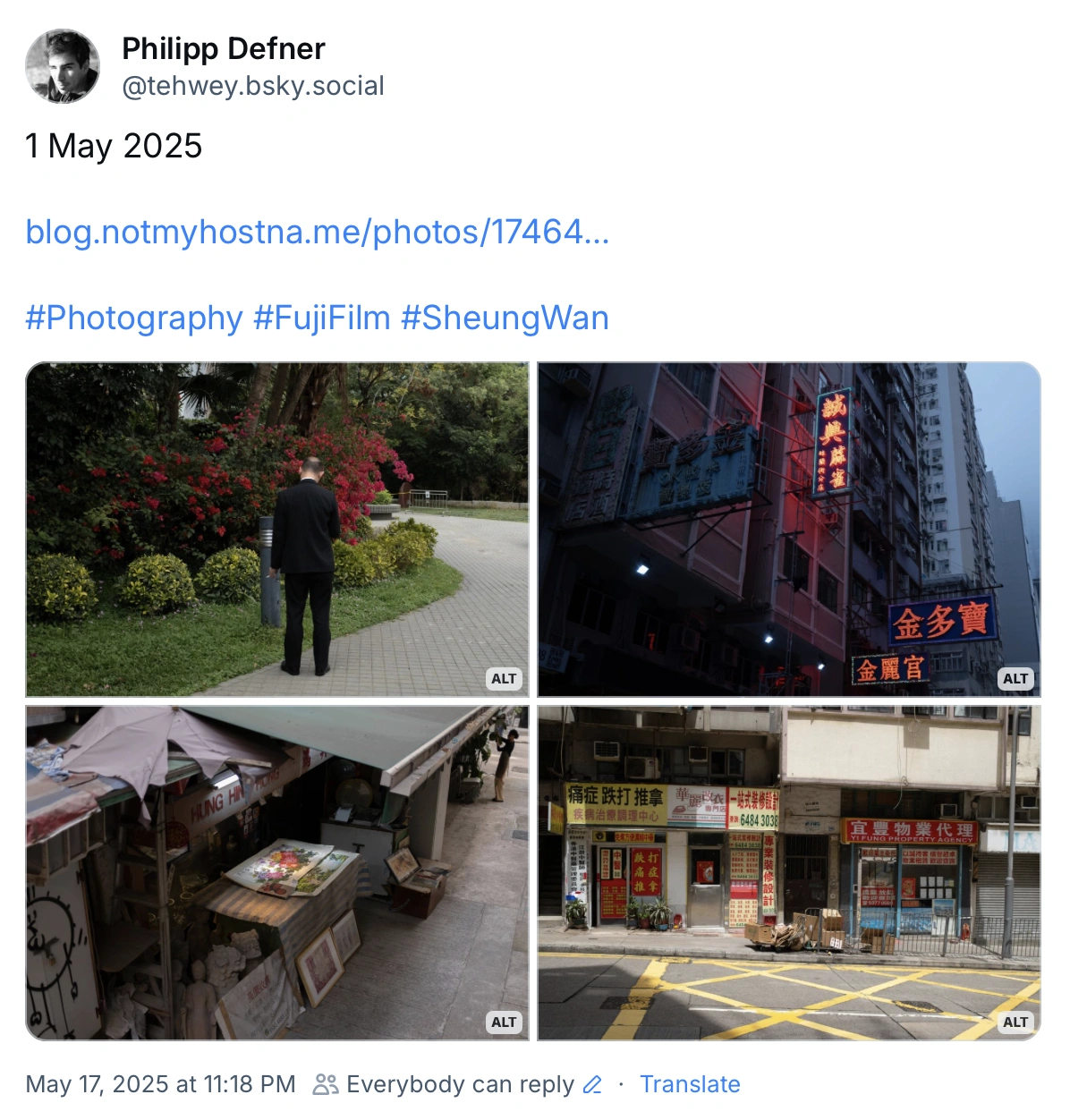1070x1120 pixels.
Task: View photo of antique street stall
Action: pos(277,873)
